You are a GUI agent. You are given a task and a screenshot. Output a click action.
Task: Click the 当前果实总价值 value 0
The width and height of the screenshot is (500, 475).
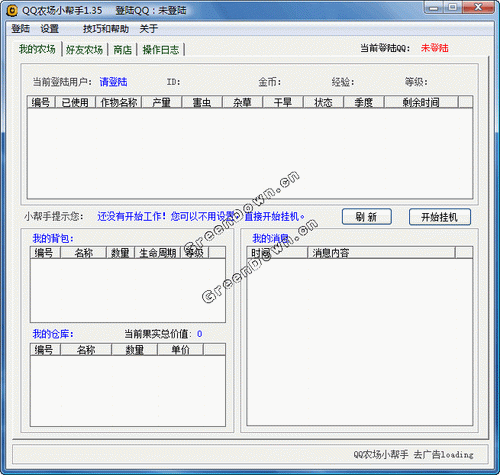point(199,334)
